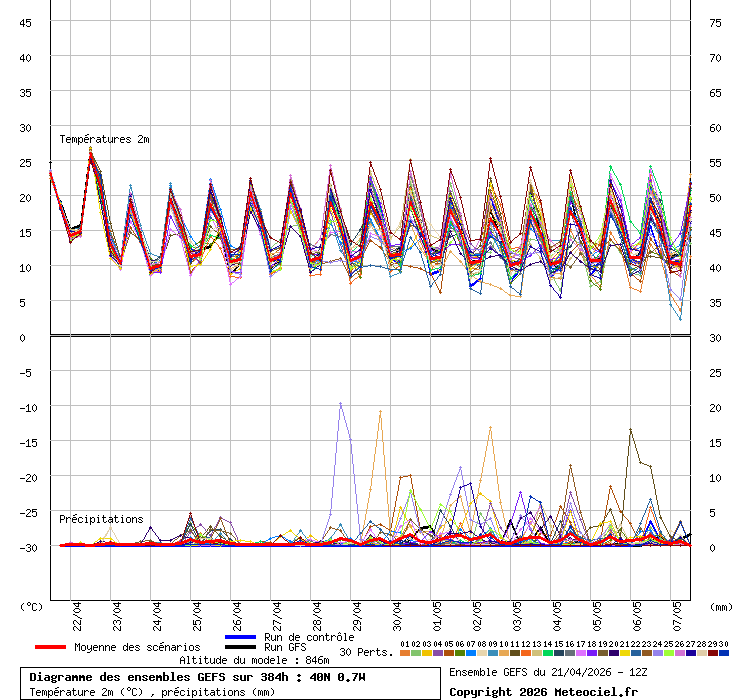This screenshot has height=700, width=740.
Task: Click the 'Ensemble GEFS du 21/04/2026 - 12Z' text
Action: [x=550, y=672]
